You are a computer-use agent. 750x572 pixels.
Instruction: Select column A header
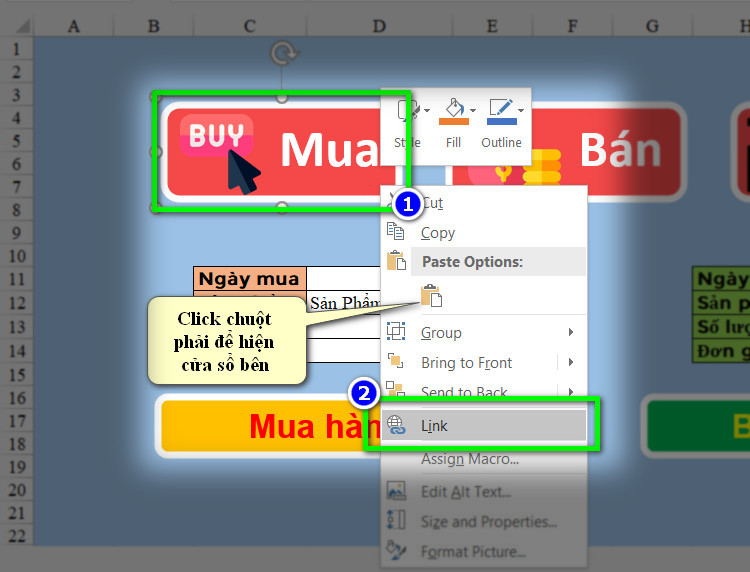click(x=73, y=26)
